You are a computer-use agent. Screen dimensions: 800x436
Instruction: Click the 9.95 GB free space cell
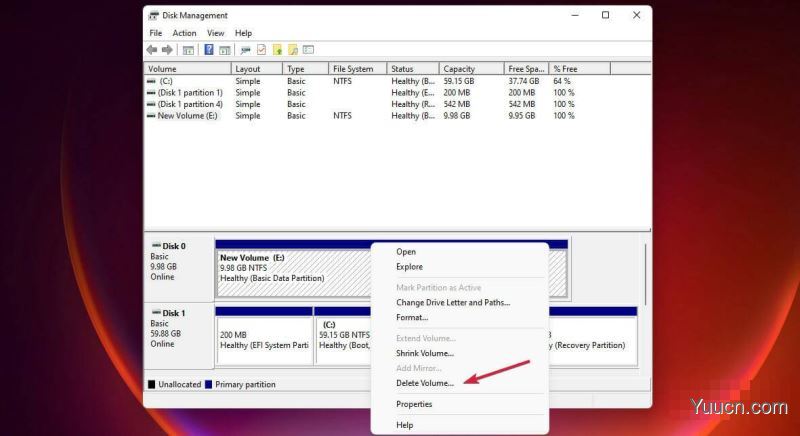pyautogui.click(x=521, y=116)
